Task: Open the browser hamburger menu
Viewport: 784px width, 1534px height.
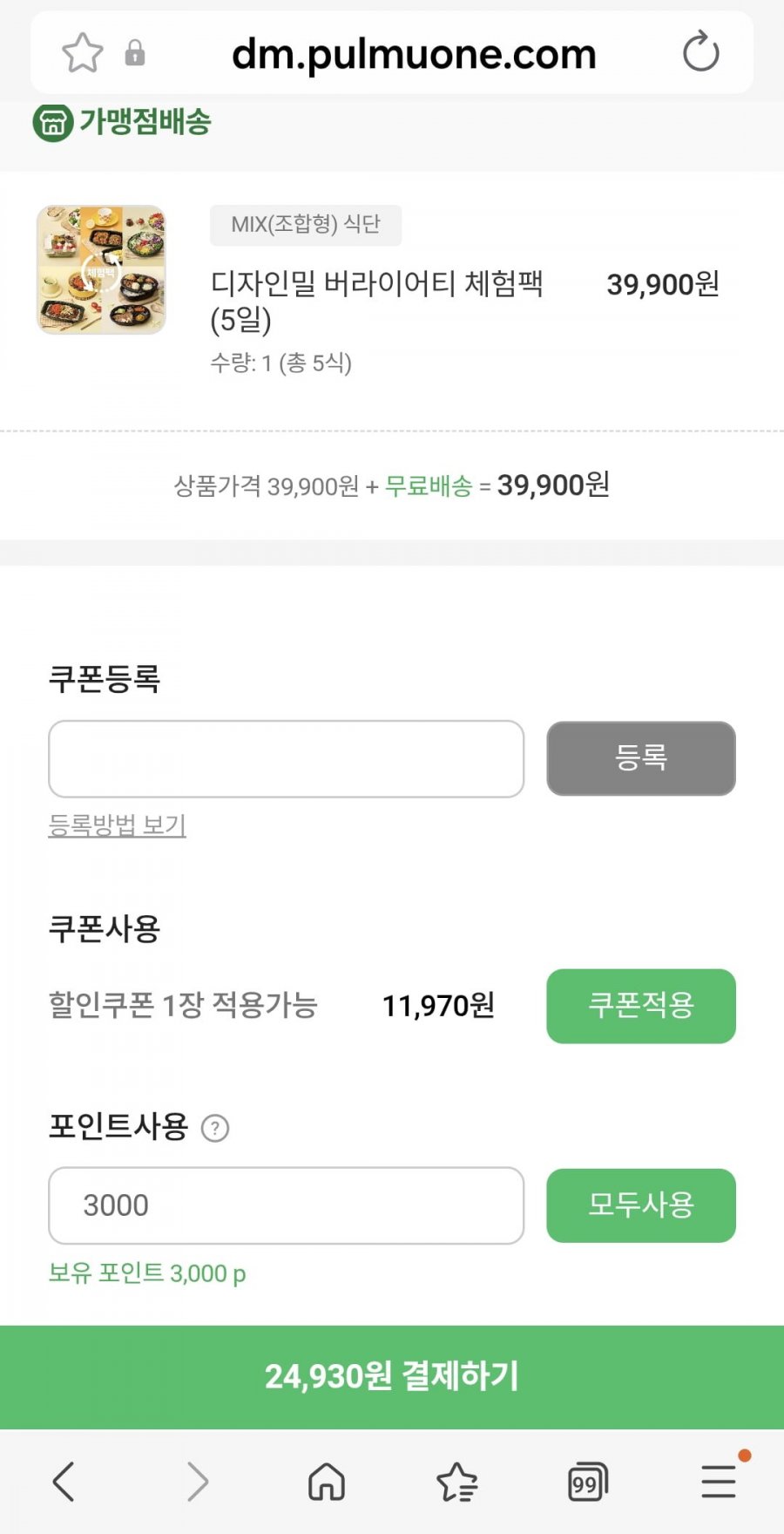Action: [719, 1481]
